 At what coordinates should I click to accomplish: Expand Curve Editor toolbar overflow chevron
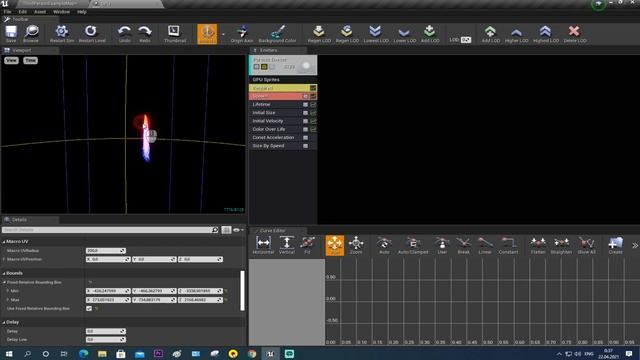coord(635,246)
